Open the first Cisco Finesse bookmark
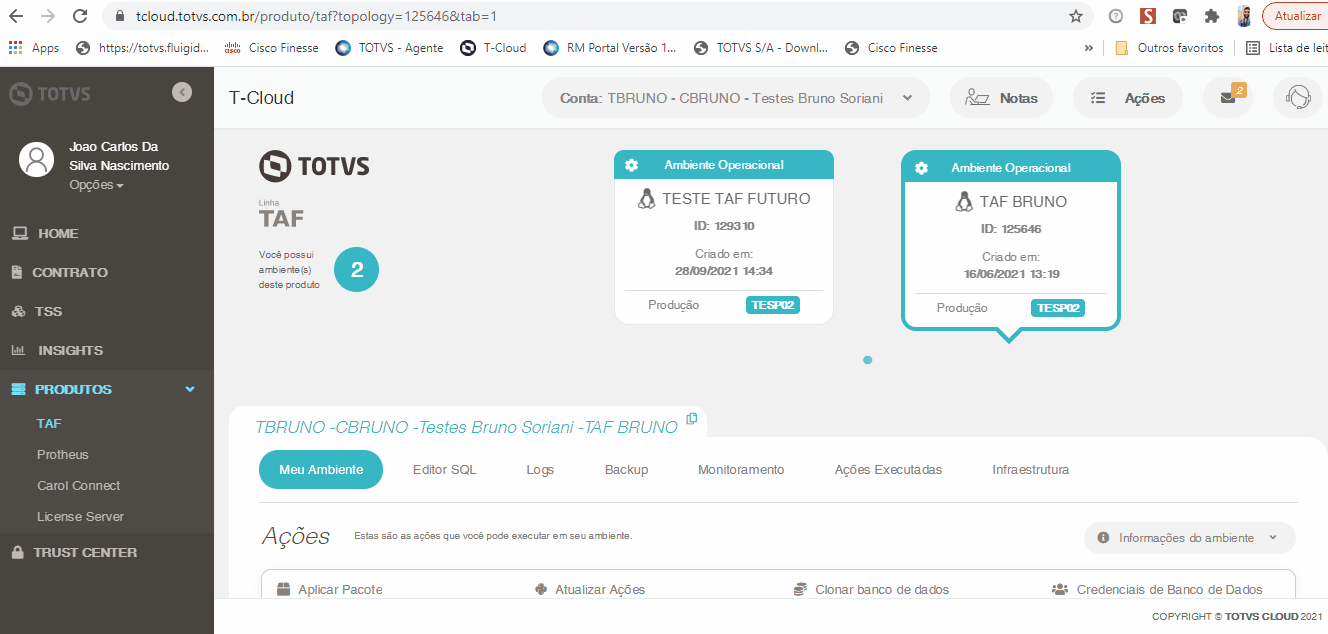1328x634 pixels. pos(272,47)
